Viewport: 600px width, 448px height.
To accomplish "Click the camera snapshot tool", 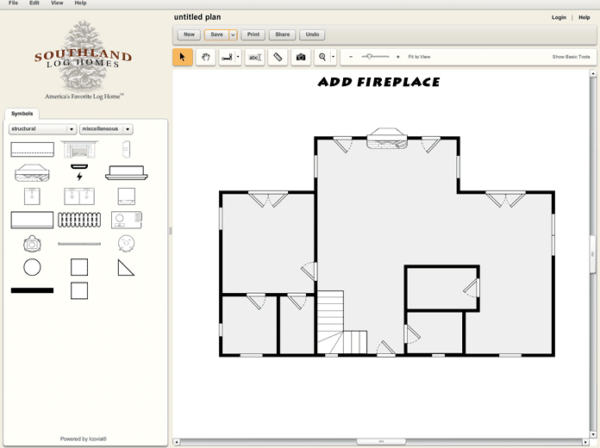I will (301, 57).
